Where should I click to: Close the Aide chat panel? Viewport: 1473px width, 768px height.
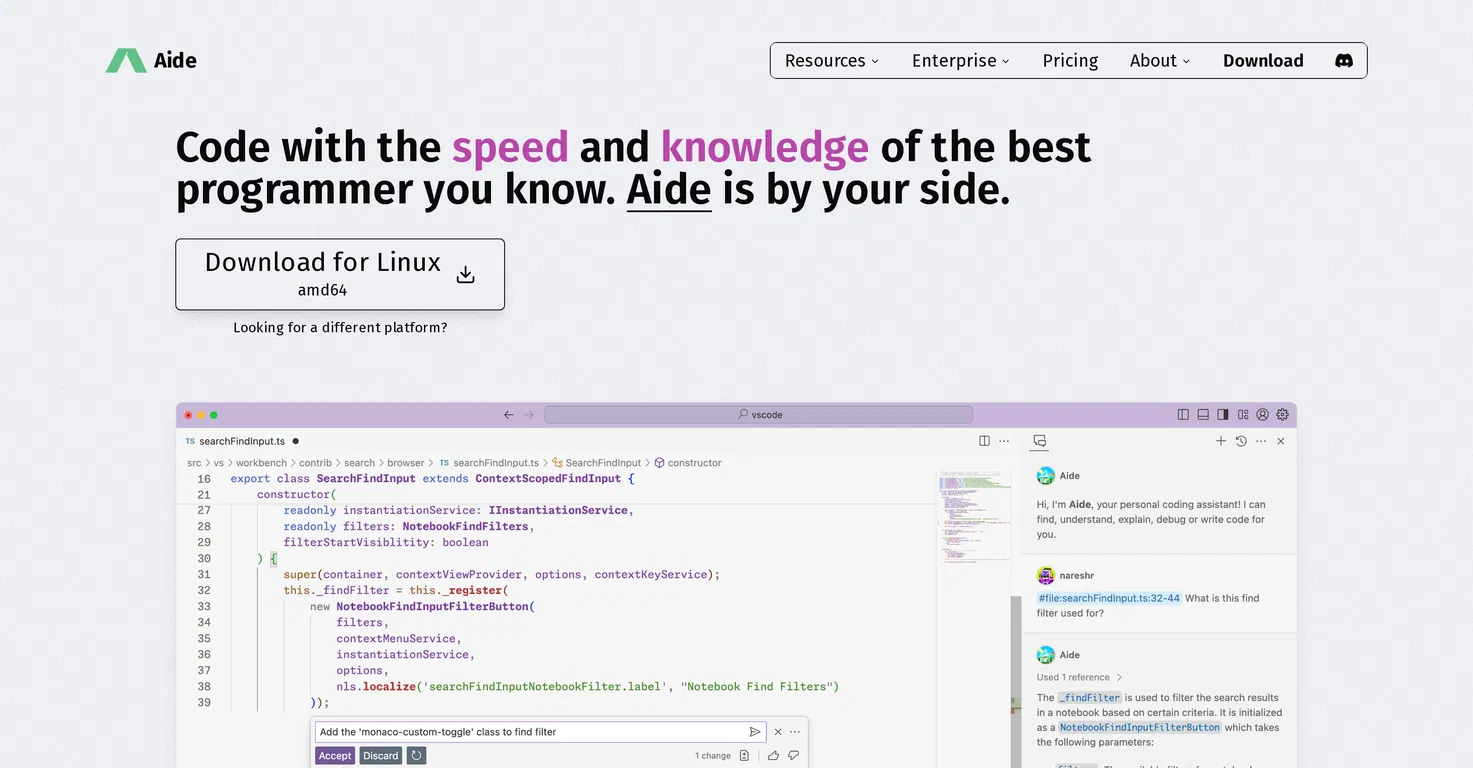[x=1281, y=441]
